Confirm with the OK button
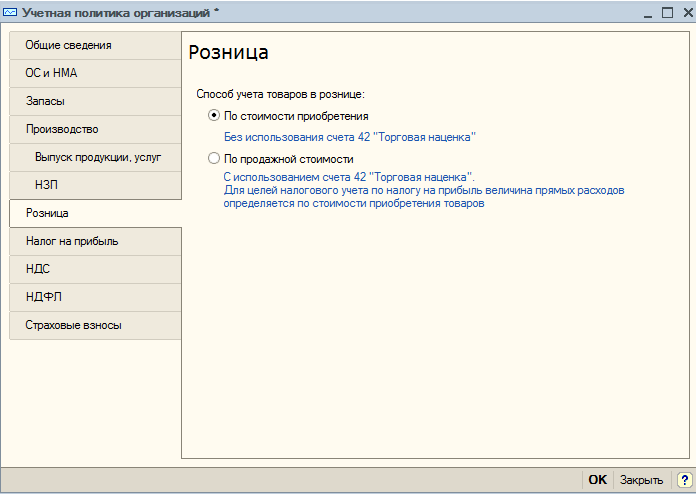Screen dimensions: 696x494 [x=597, y=480]
